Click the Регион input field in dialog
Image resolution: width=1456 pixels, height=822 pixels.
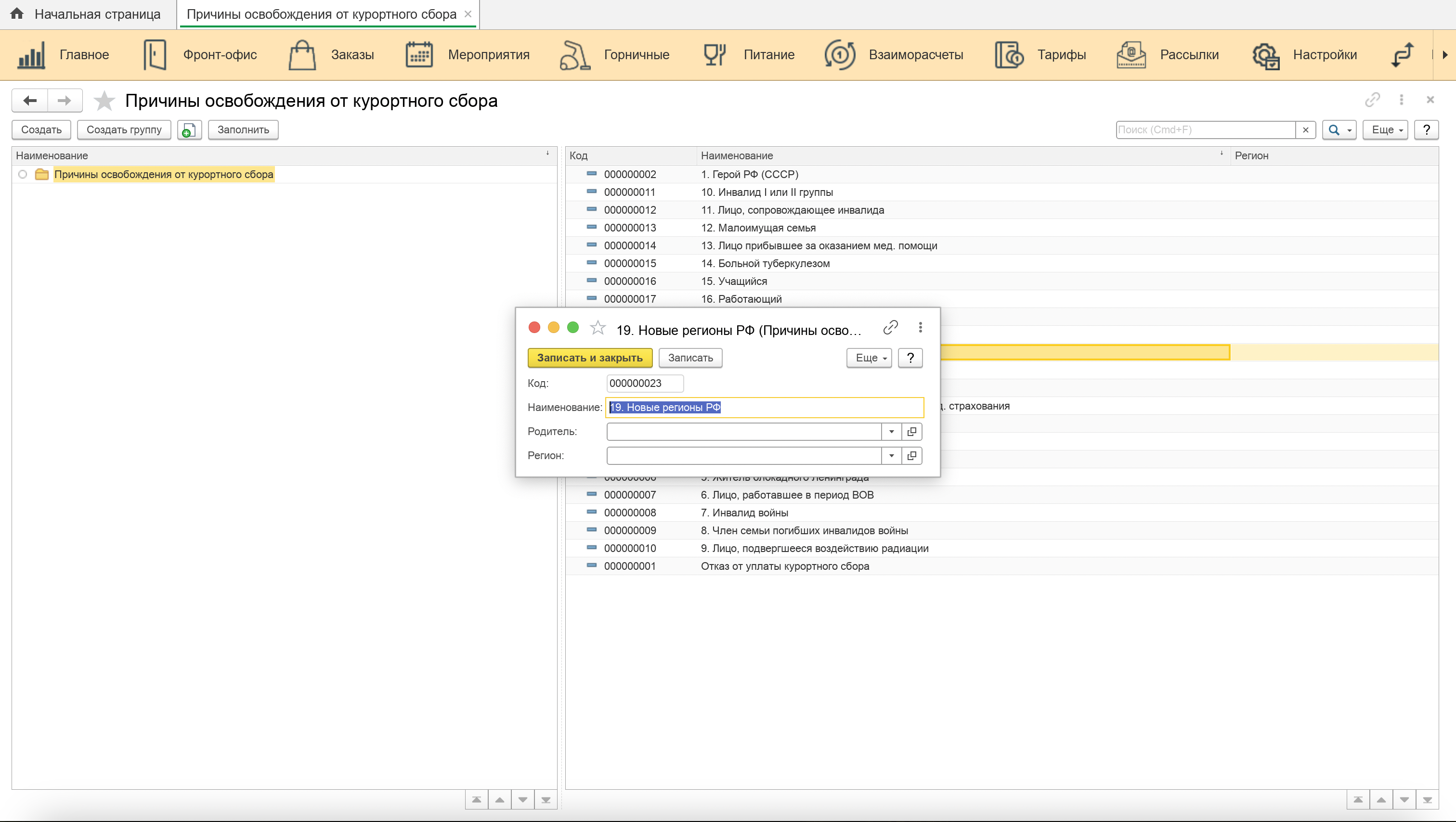coord(744,456)
